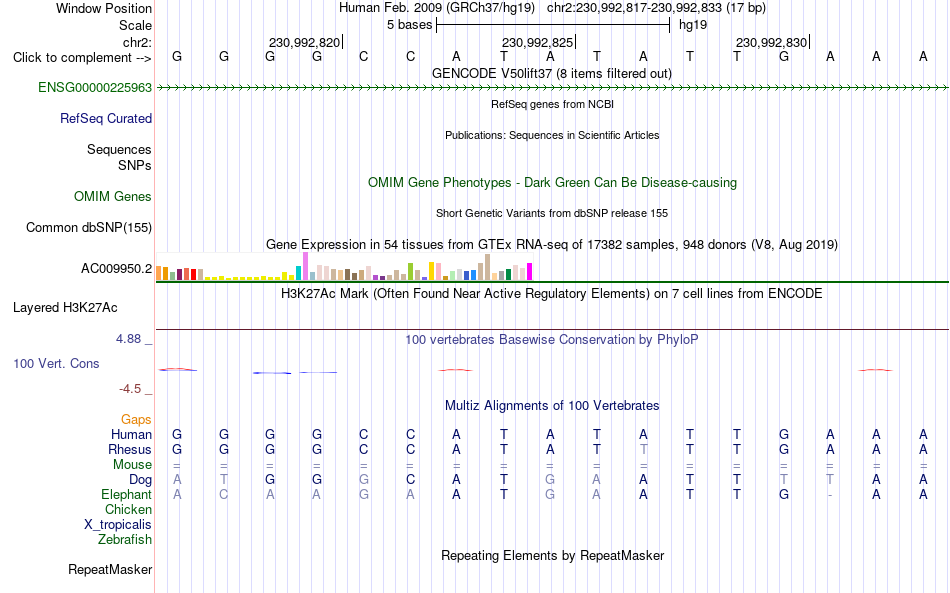Viewport: 950px width, 593px height.
Task: Select the Human species label
Action: click(131, 434)
